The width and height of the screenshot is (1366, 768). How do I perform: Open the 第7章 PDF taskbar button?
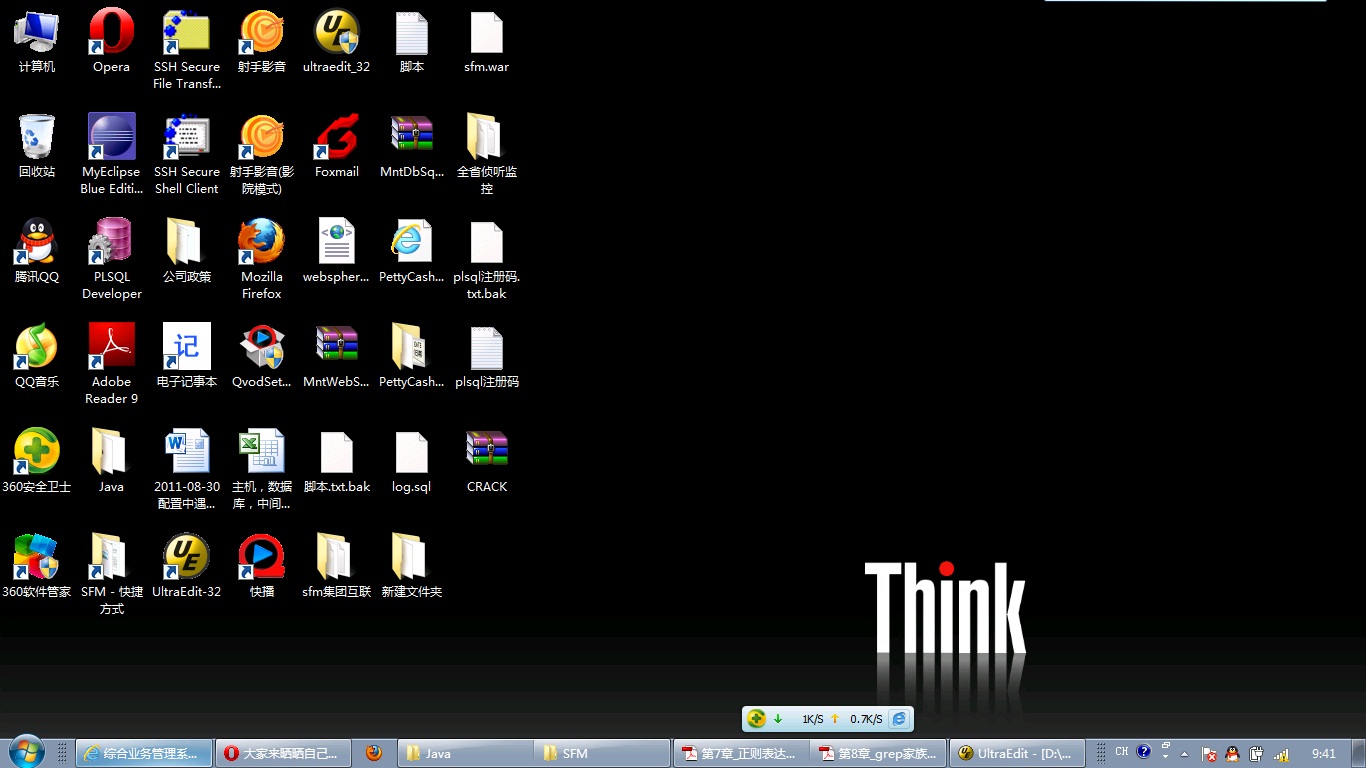click(x=740, y=753)
